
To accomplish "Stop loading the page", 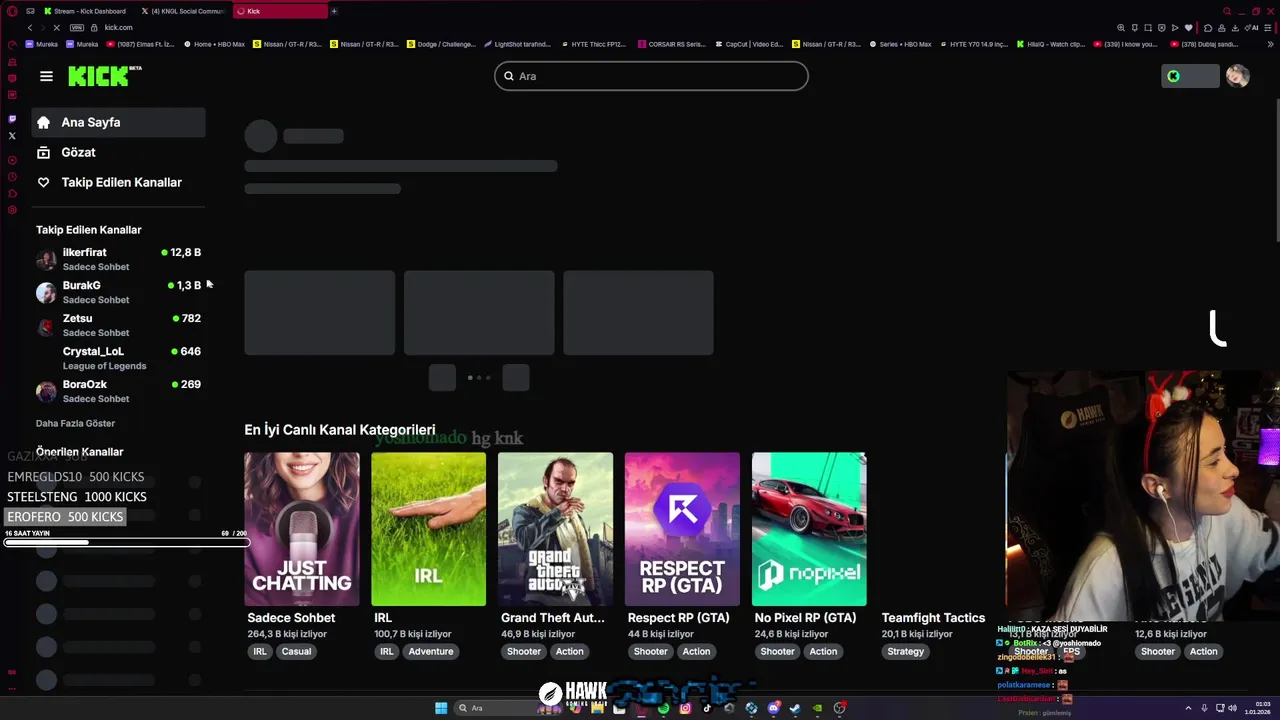I will click(57, 28).
